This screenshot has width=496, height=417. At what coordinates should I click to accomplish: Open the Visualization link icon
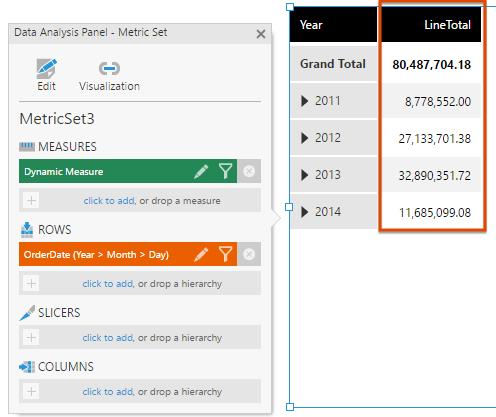coord(109,69)
